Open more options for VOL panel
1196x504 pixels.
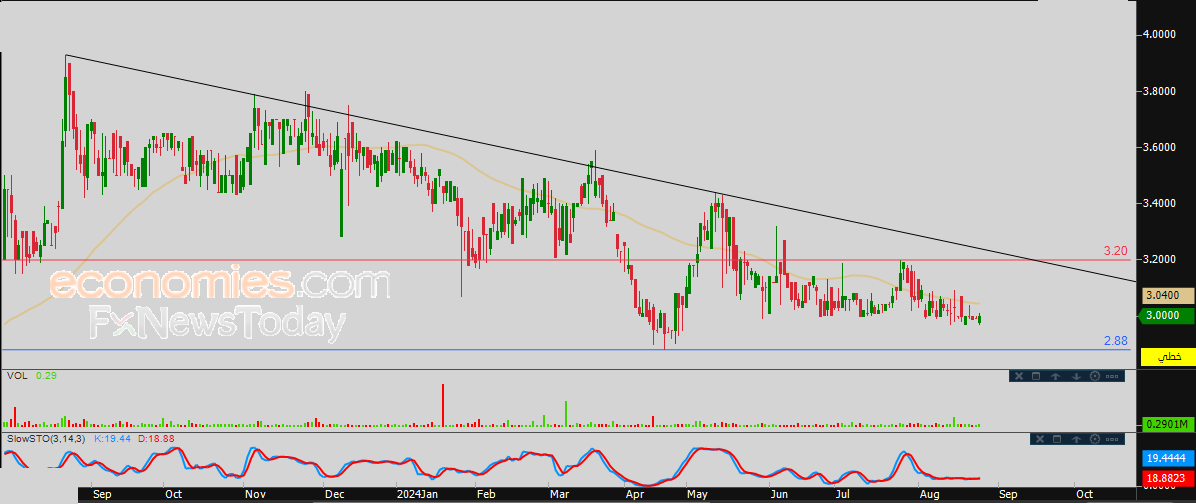1112,376
